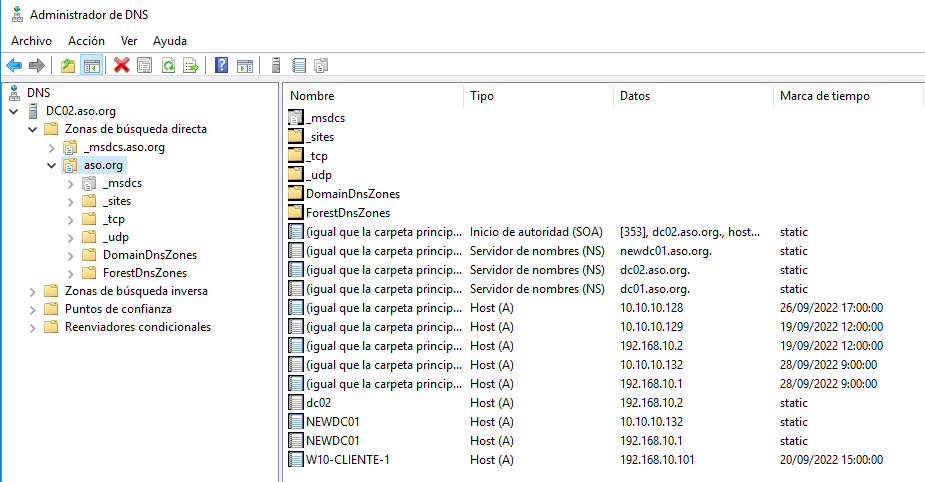Image resolution: width=925 pixels, height=482 pixels.
Task: Select the W10-CLIENTE-1 host record
Action: click(x=347, y=460)
